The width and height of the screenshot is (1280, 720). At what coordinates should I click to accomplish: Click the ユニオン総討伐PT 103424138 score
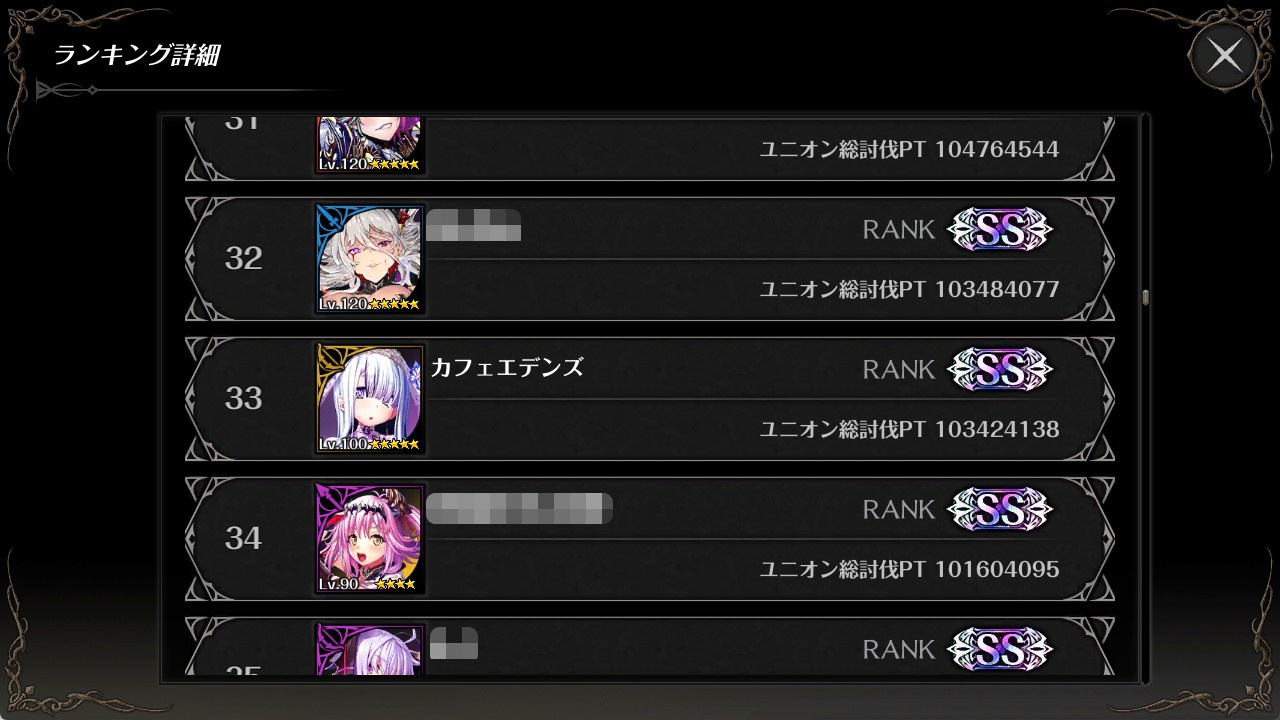pyautogui.click(x=909, y=429)
